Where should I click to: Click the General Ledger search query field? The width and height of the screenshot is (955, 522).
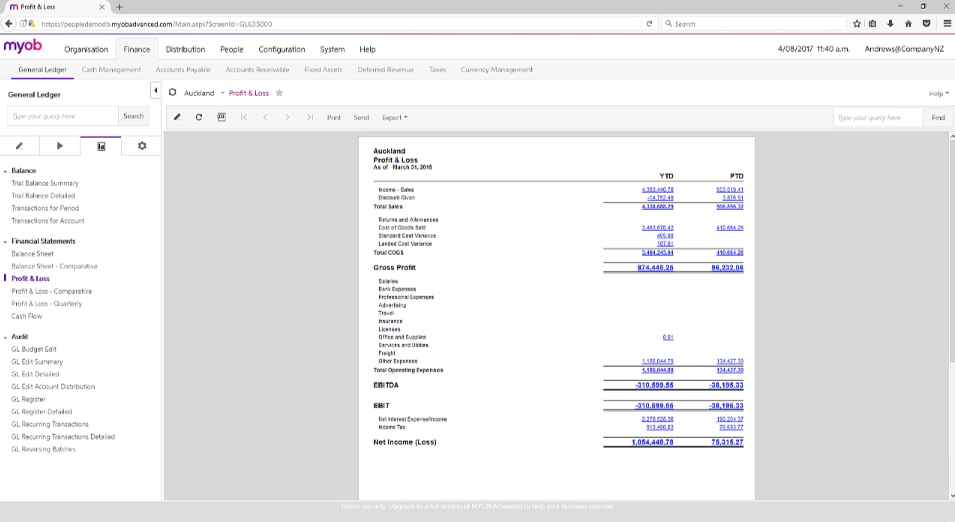click(62, 116)
